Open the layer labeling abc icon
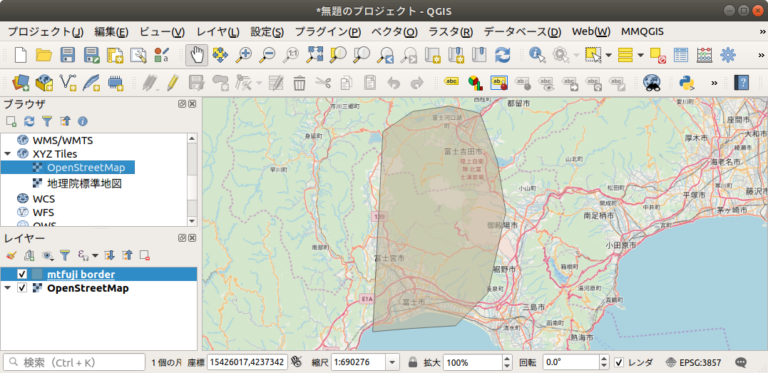Screen dimensions: 768x373 (452, 82)
